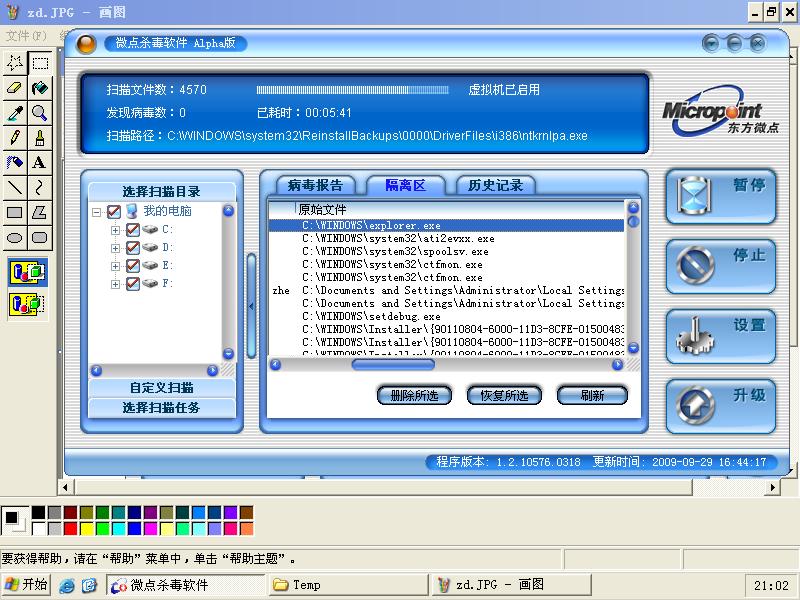Select the opaque selection mode option
Screen dimensions: 800x600
point(28,272)
